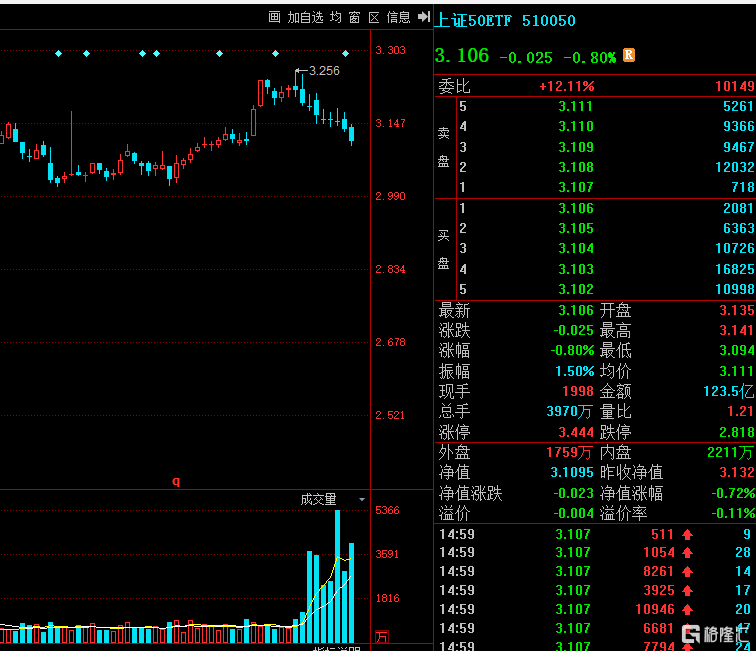This screenshot has width=756, height=651.
Task: Click the 振幅 amplitude value 1.50%
Action: (x=575, y=371)
